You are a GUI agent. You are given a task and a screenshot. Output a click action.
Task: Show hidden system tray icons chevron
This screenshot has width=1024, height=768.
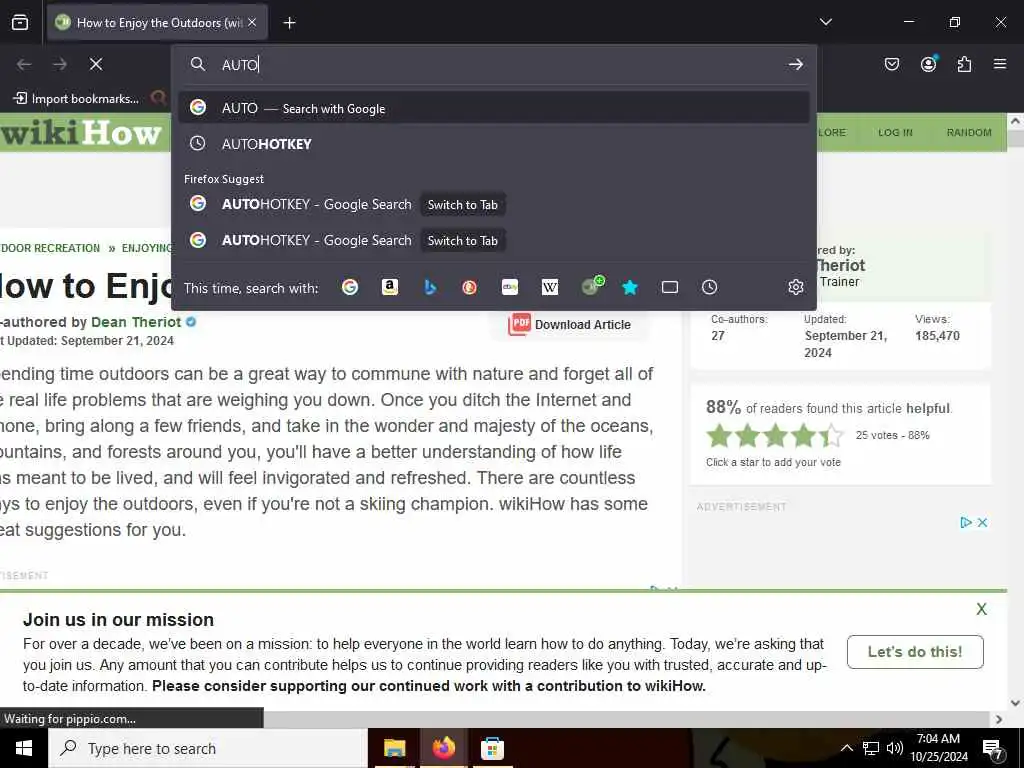(x=846, y=748)
